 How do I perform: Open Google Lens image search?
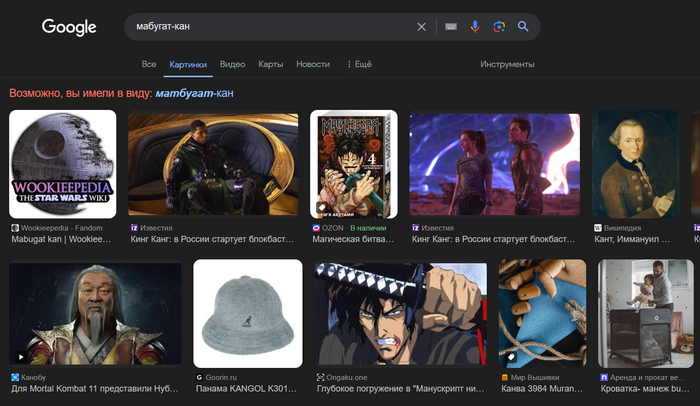point(499,27)
